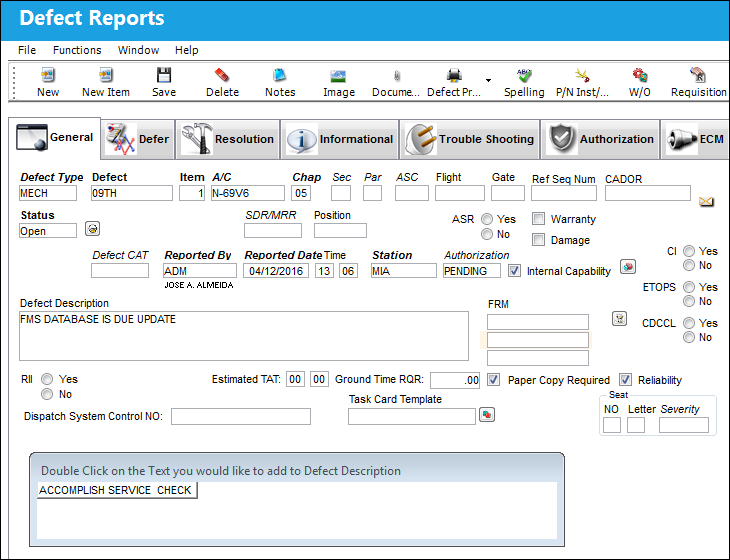The height and width of the screenshot is (560, 730).
Task: Select ETOPS Yes radio button
Action: [689, 287]
